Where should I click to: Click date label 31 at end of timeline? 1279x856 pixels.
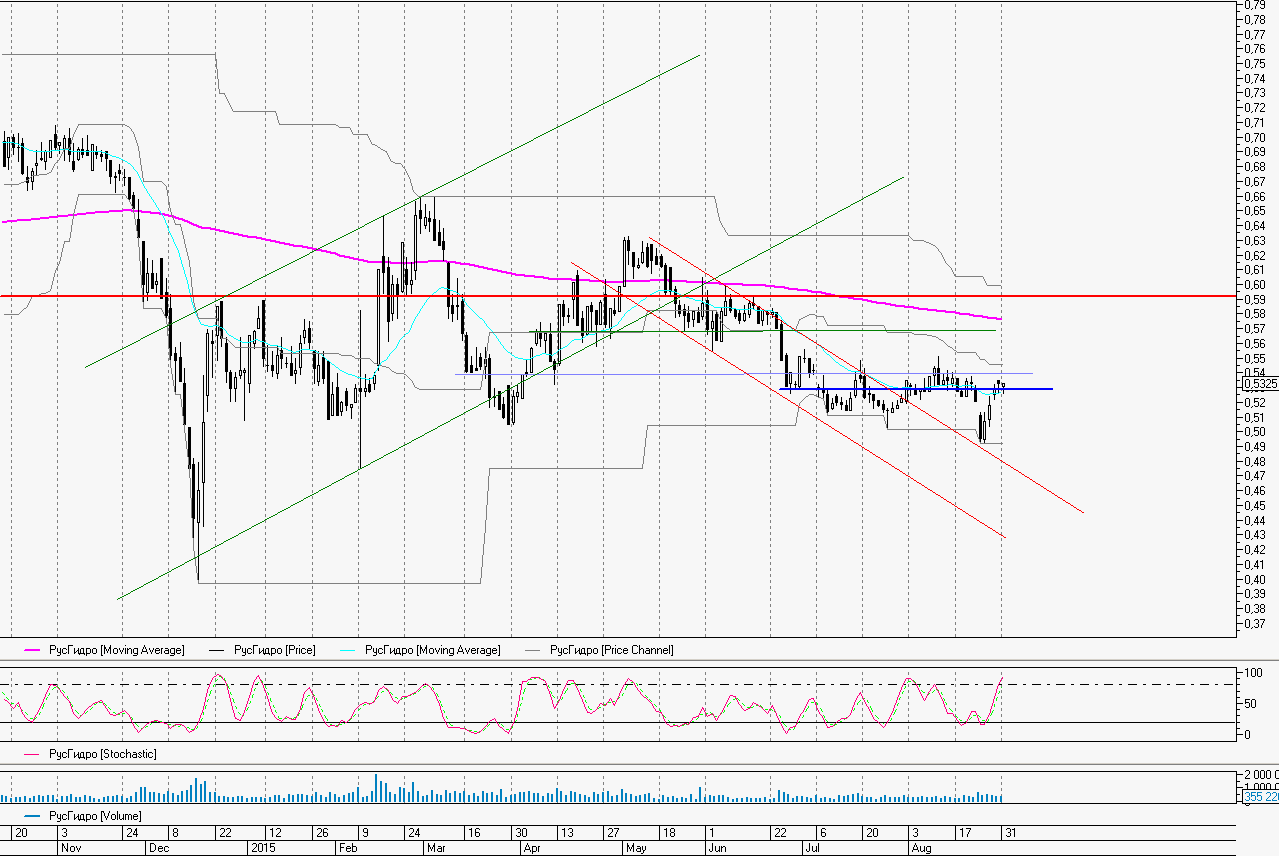(1011, 833)
